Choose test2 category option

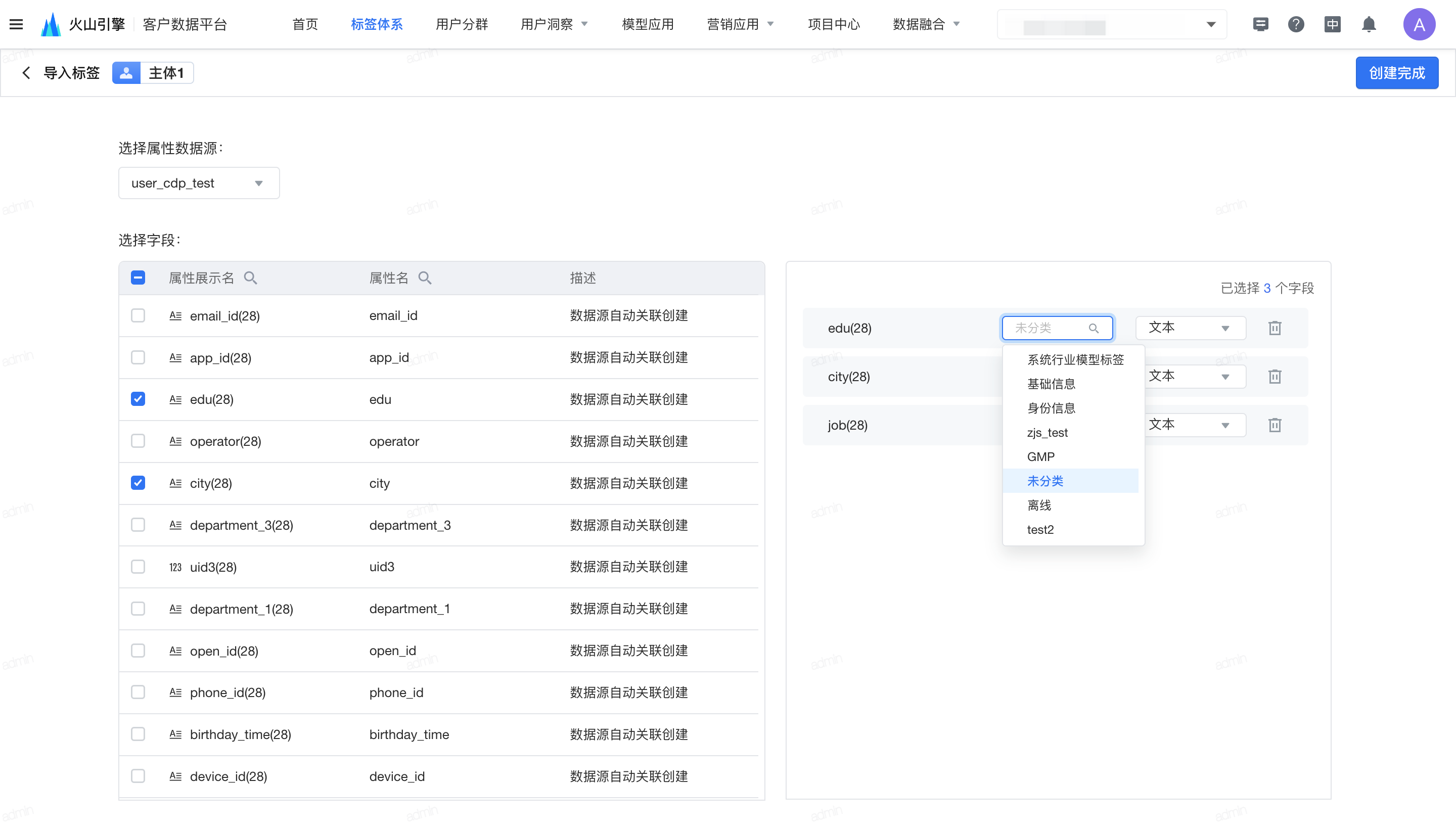click(x=1071, y=530)
